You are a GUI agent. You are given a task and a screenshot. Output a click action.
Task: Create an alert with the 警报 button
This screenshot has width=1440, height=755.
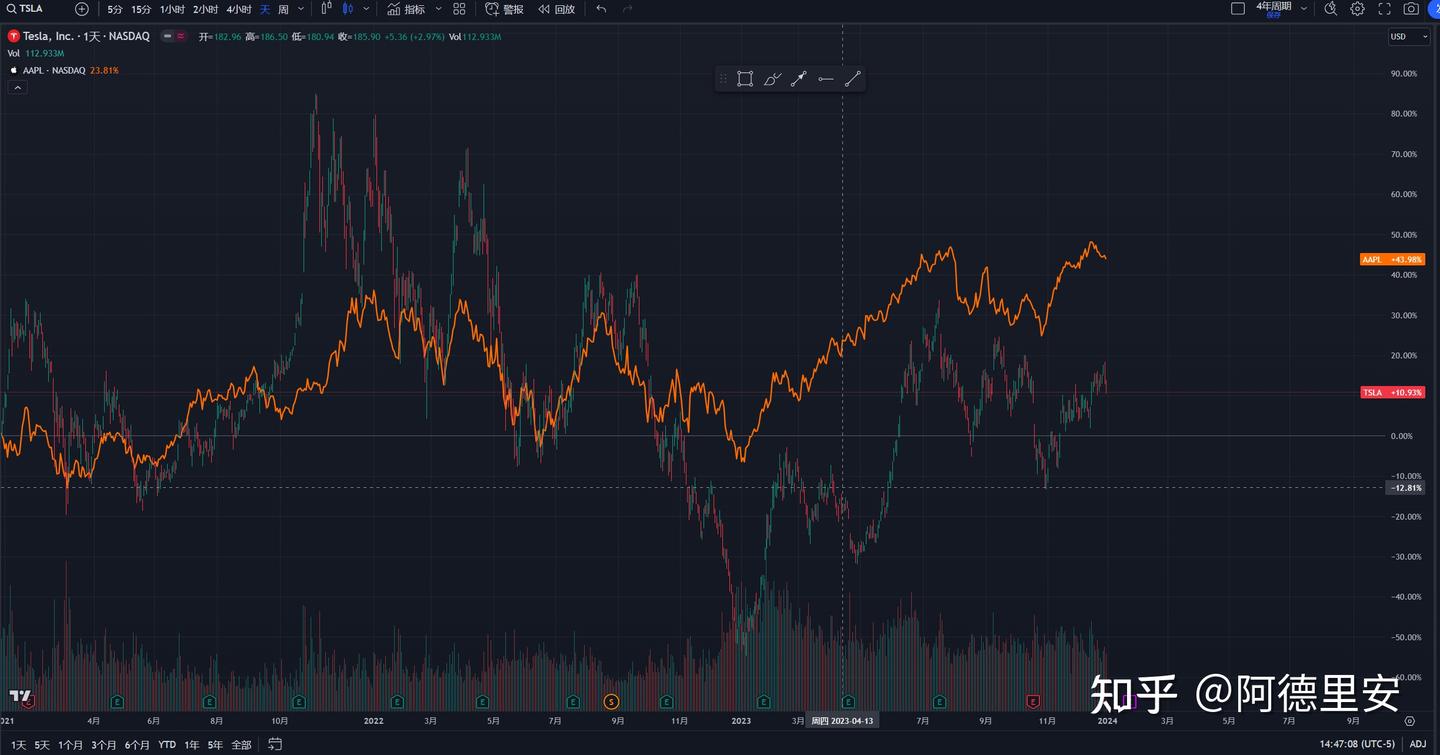coord(503,9)
